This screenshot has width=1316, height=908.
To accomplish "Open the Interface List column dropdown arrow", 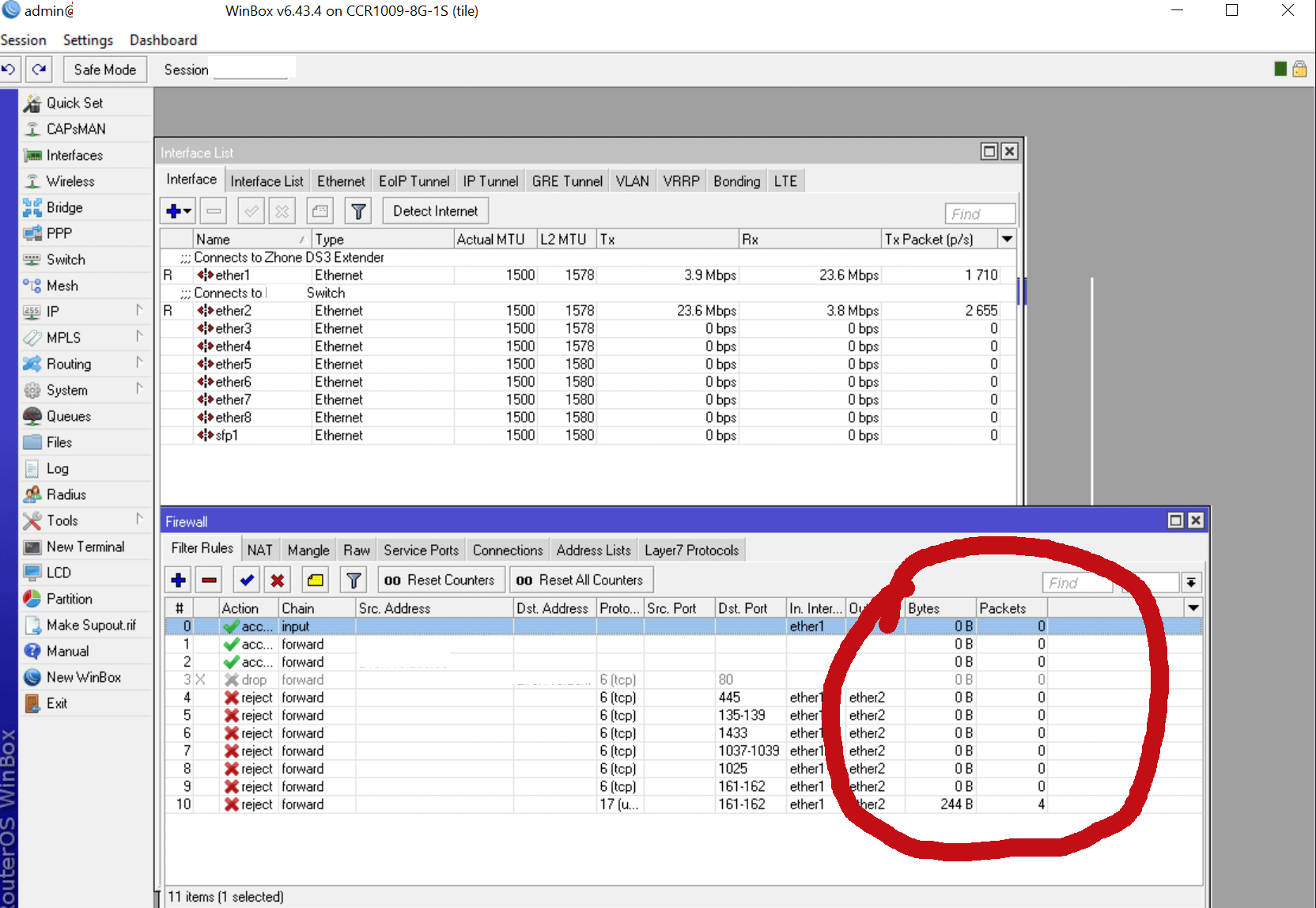I will tap(1007, 239).
